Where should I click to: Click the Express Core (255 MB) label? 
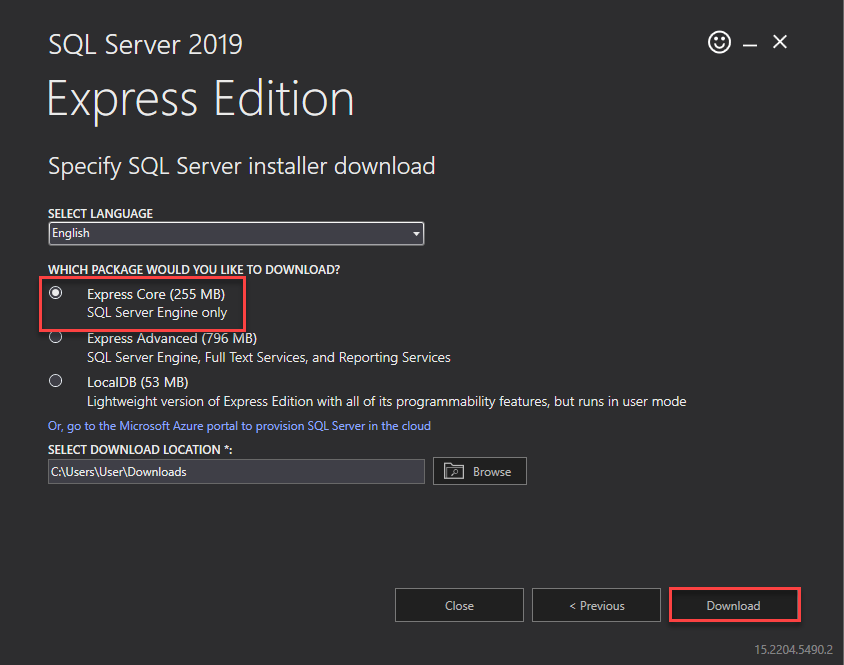(156, 295)
